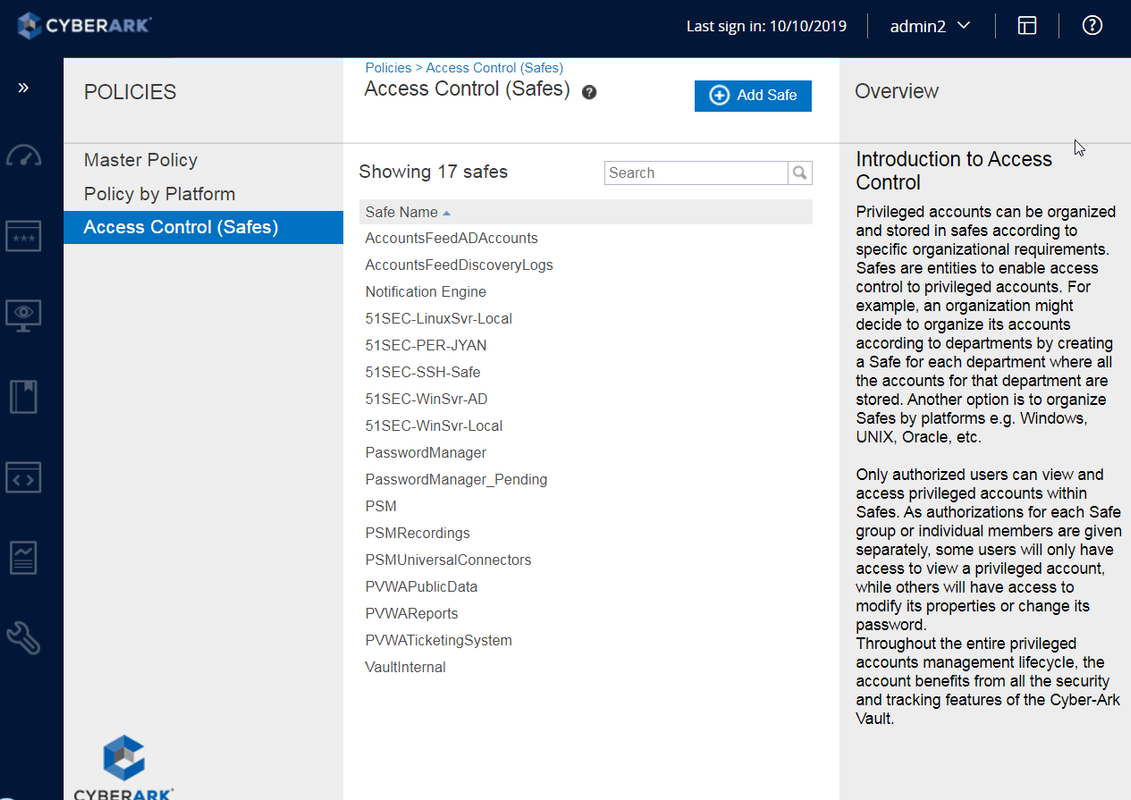Select the VaultInternal safe
The width and height of the screenshot is (1131, 800).
click(405, 667)
